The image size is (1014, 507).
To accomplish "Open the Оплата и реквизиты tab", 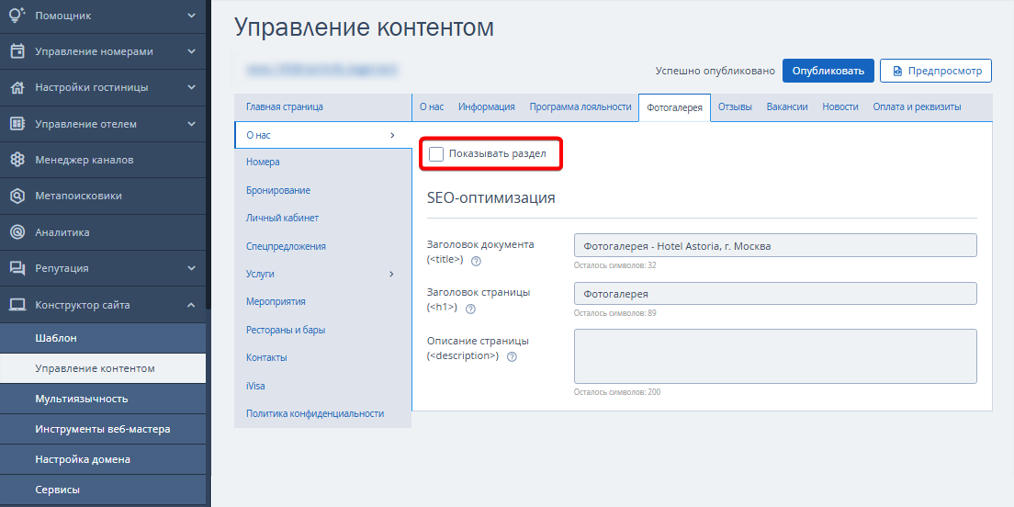I will [917, 107].
